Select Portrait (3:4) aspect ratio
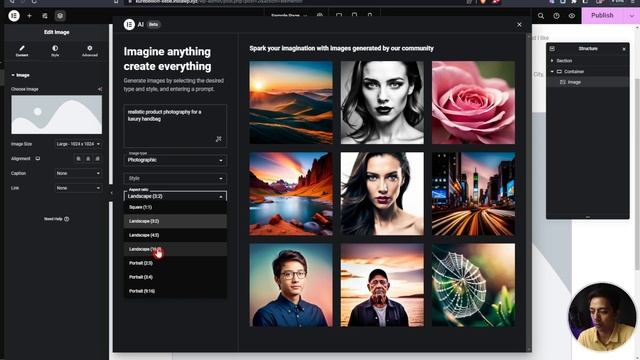This screenshot has width=640, height=360. [x=175, y=277]
